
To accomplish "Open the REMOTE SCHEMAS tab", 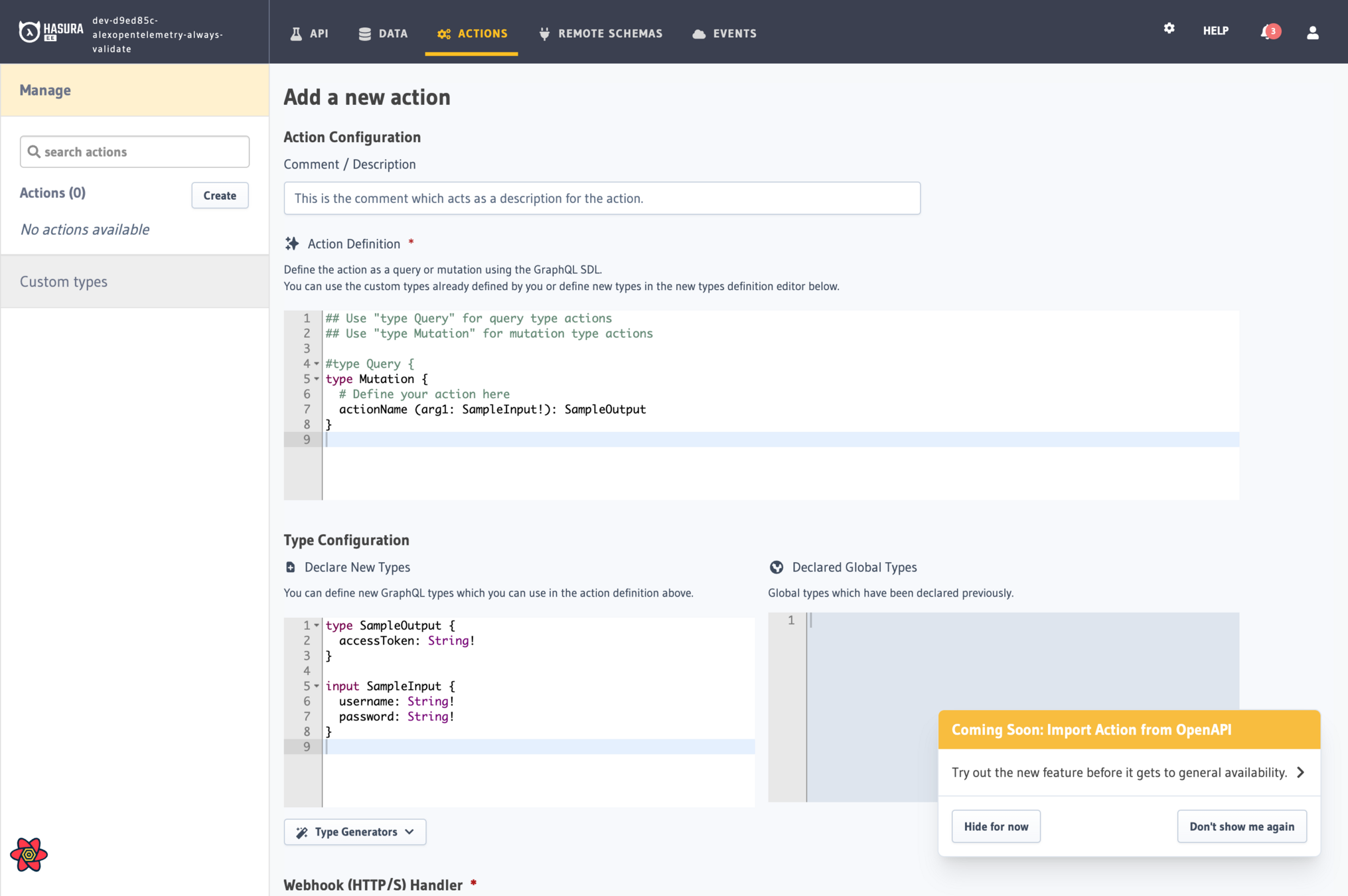I will tap(601, 33).
